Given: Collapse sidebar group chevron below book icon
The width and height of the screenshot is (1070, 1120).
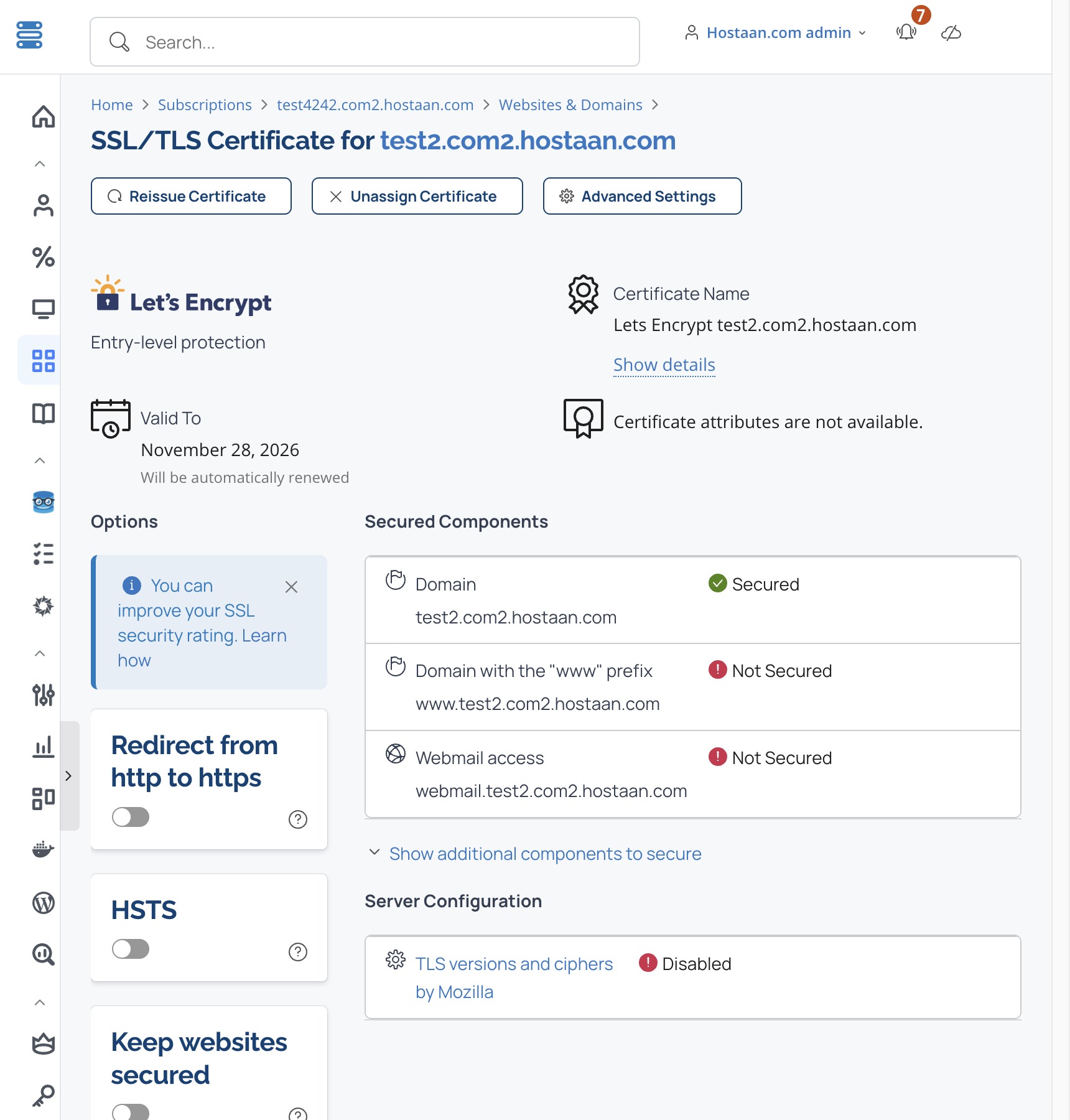Looking at the screenshot, I should (40, 460).
